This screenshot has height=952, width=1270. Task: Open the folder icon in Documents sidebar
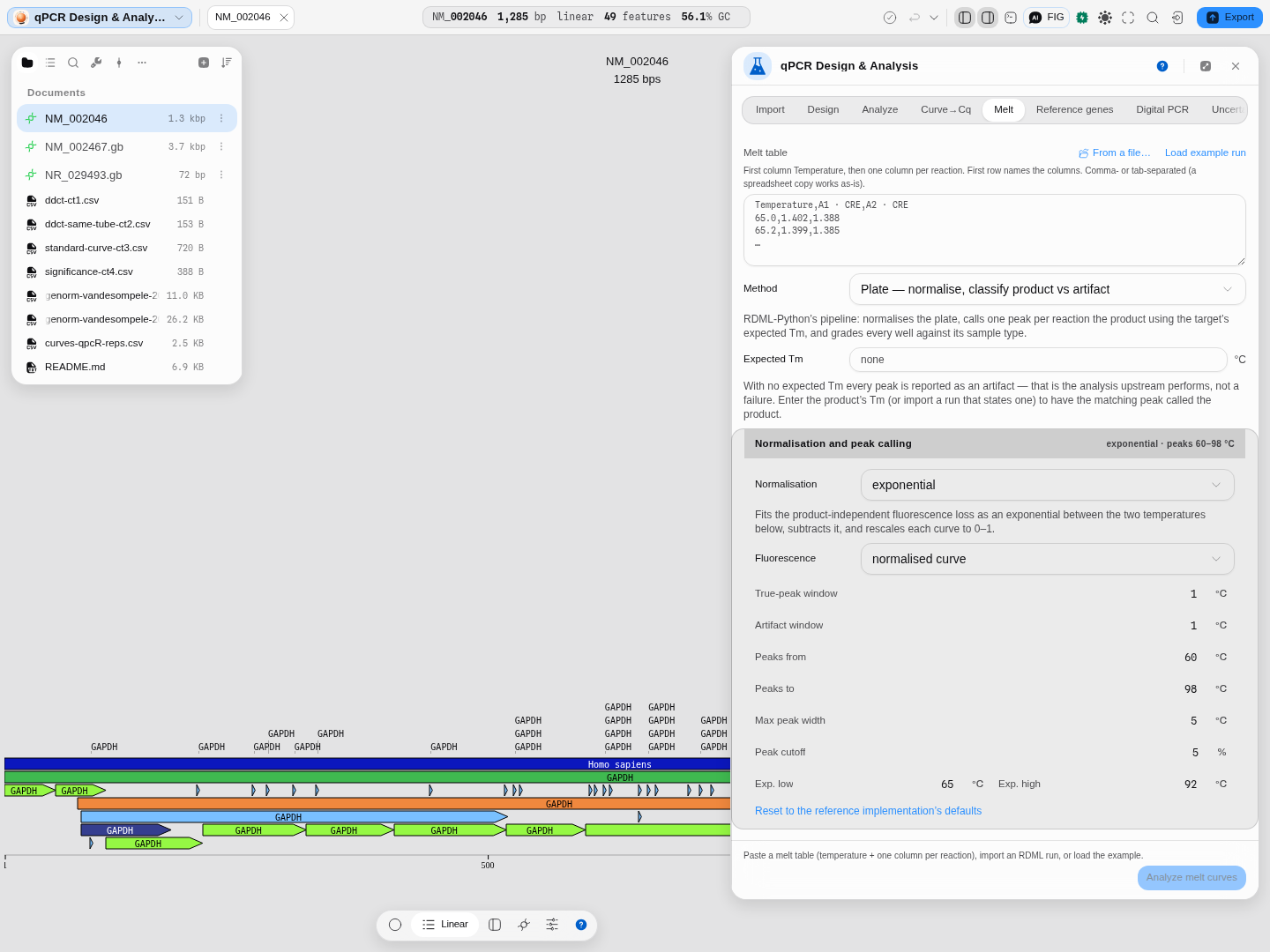coord(27,63)
